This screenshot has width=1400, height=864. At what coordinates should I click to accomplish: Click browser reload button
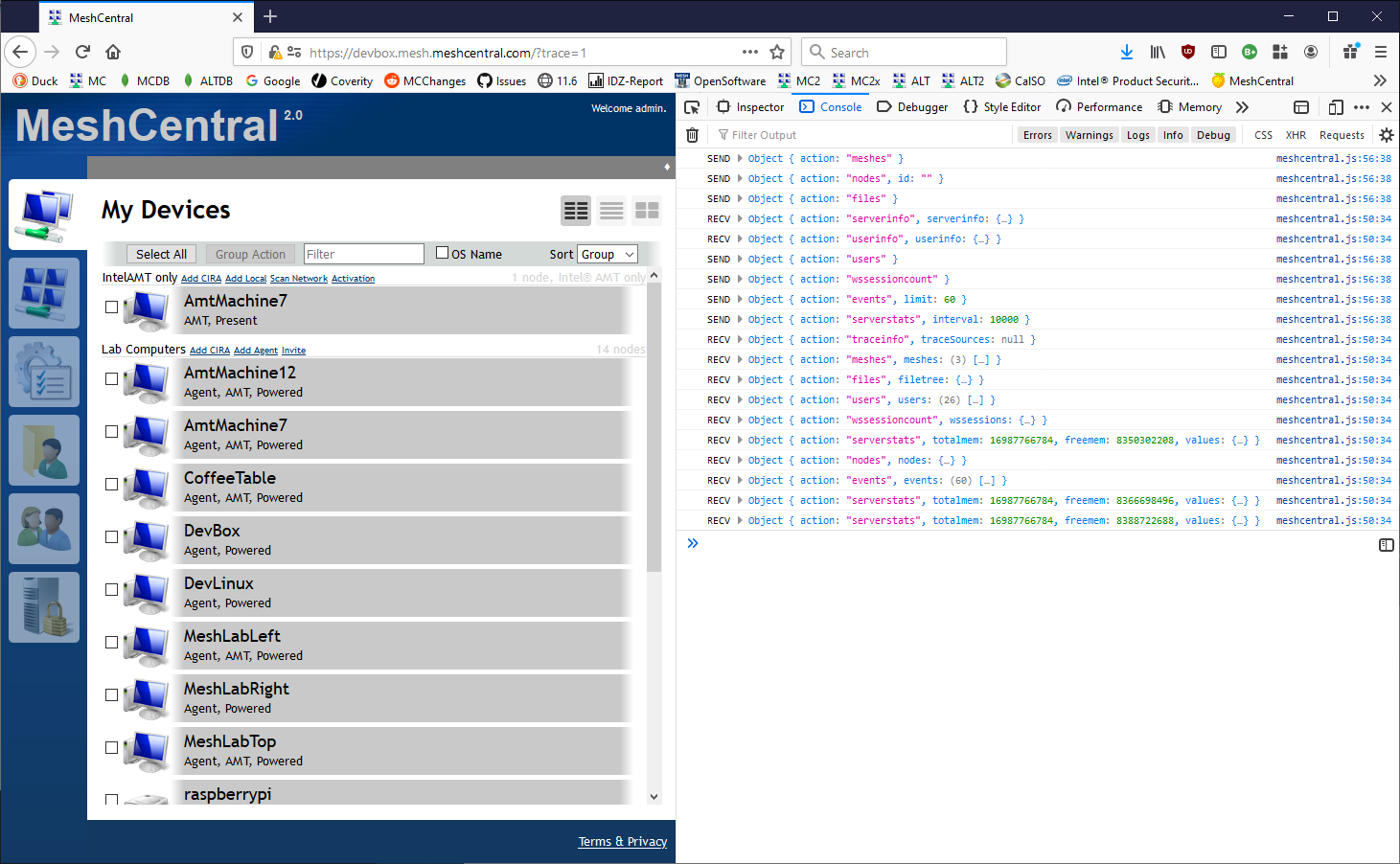coord(82,52)
